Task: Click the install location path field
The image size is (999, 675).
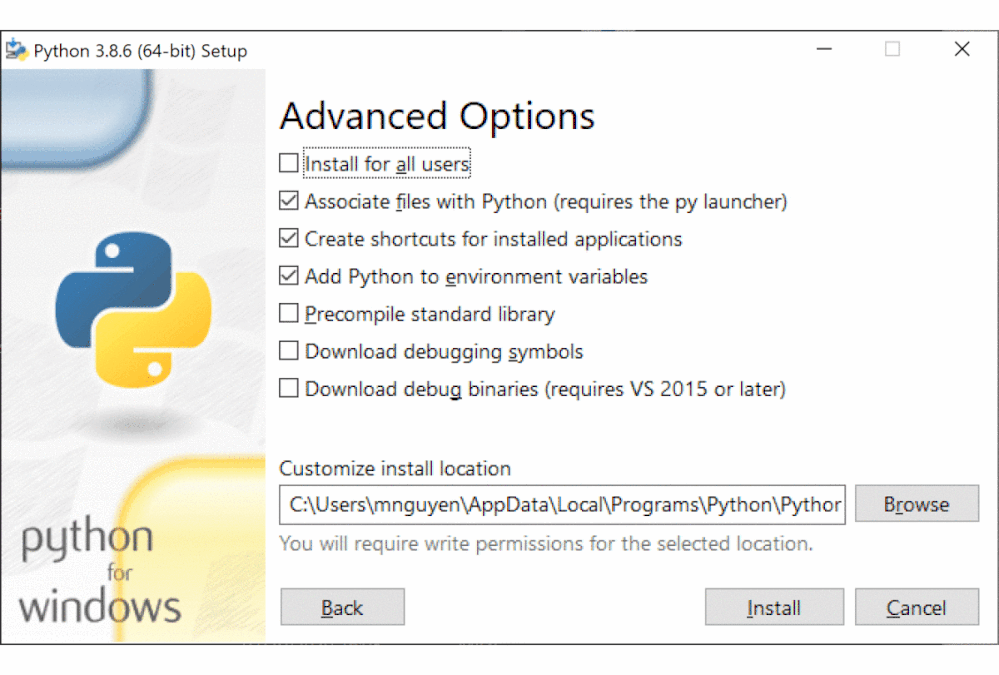Action: click(562, 505)
